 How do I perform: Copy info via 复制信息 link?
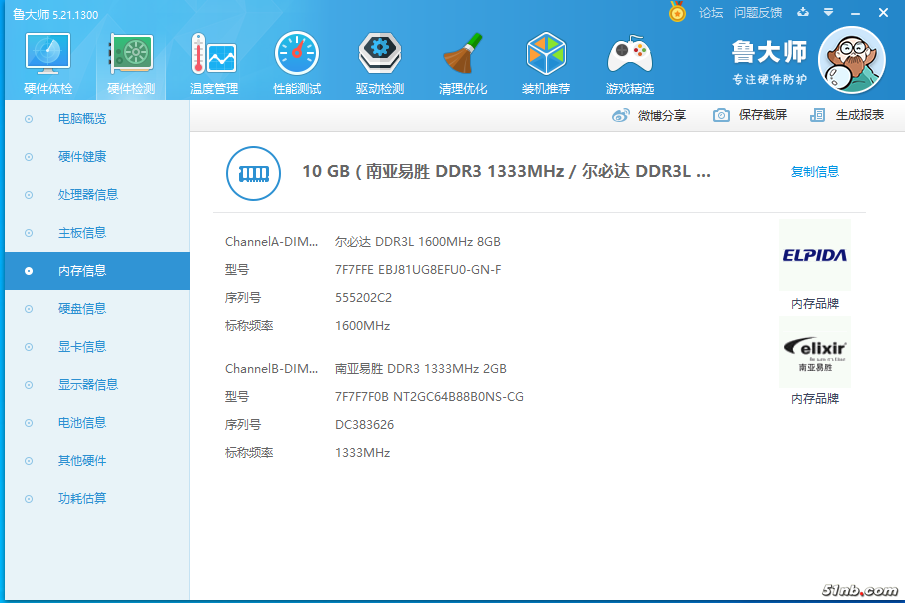[x=815, y=171]
